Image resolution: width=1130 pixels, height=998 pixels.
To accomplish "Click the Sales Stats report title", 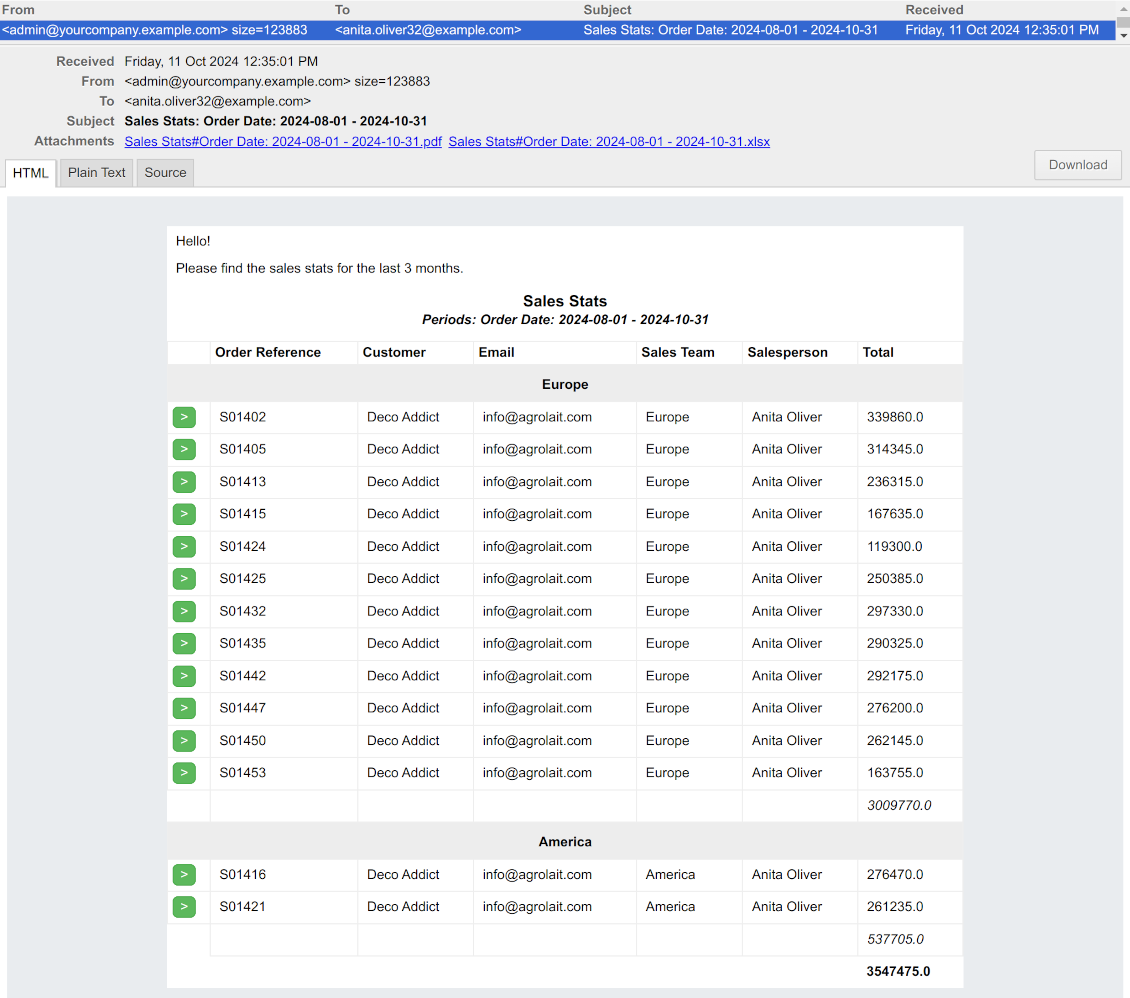I will pos(565,301).
